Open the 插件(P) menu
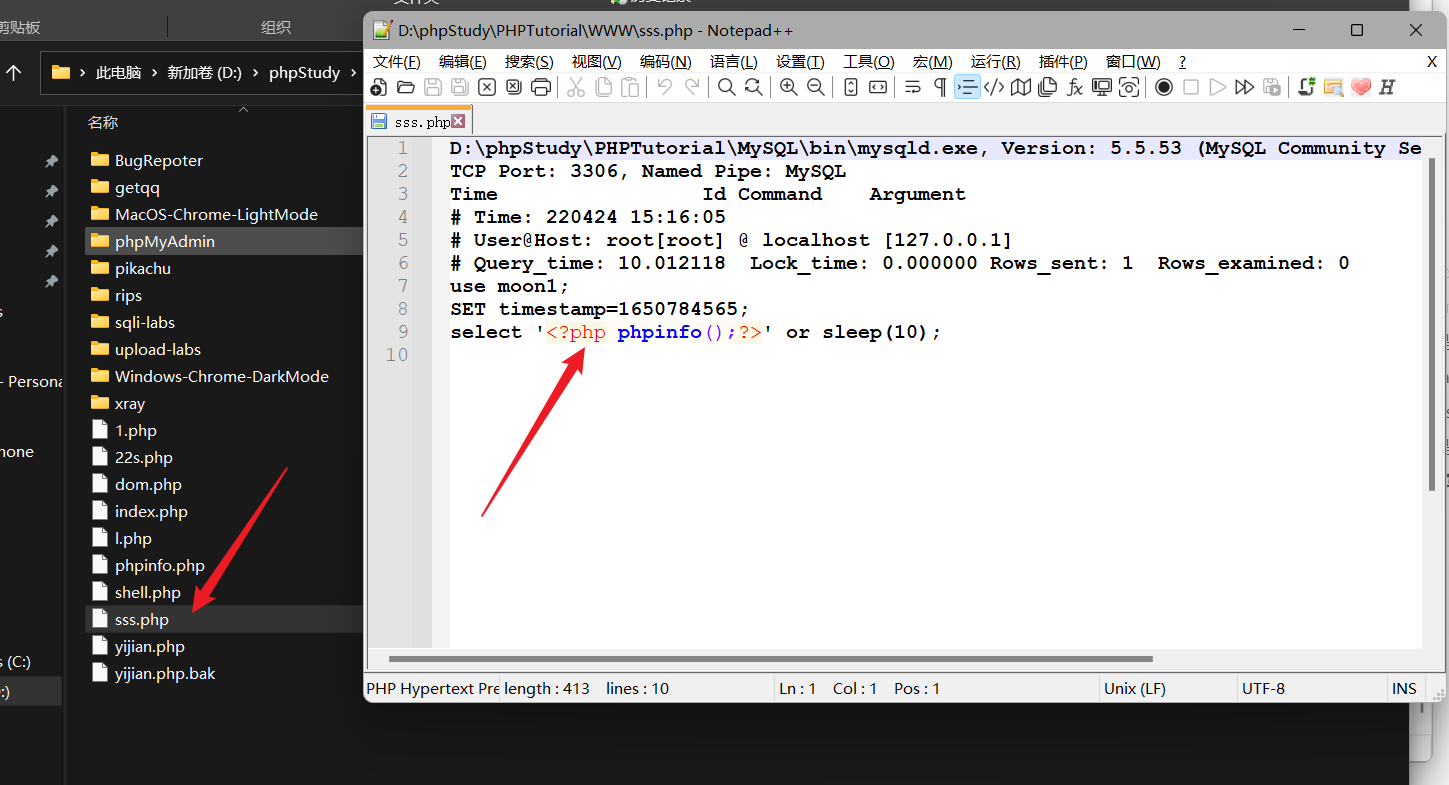 click(x=1063, y=62)
